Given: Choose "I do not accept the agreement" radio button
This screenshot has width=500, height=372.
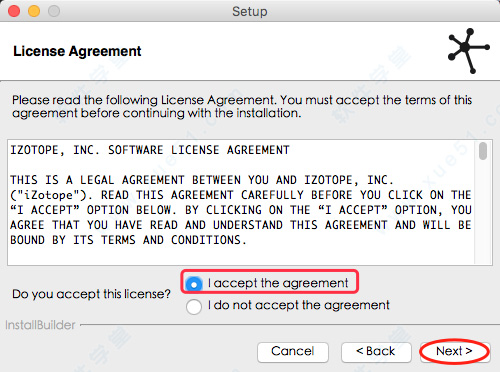Looking at the screenshot, I should tap(194, 306).
